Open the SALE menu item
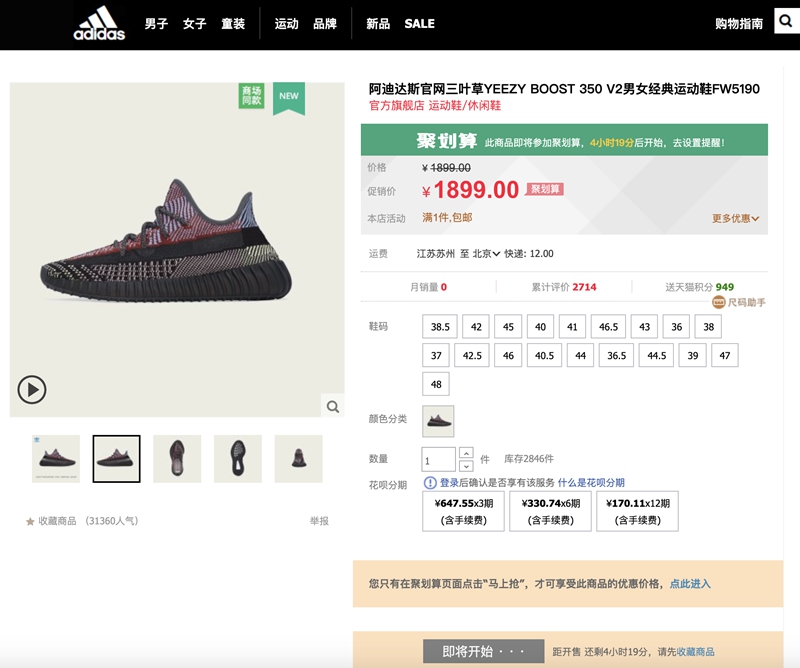 coord(419,23)
